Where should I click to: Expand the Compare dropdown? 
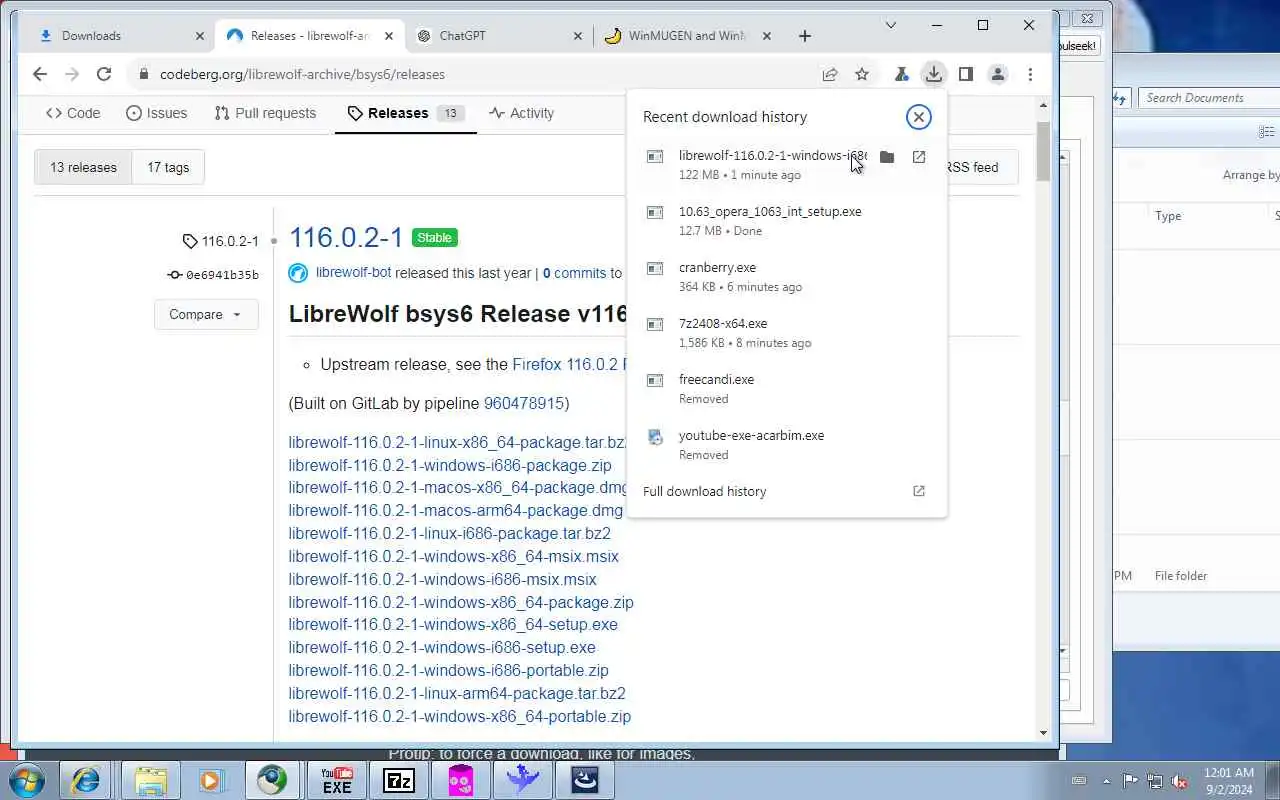coord(206,314)
